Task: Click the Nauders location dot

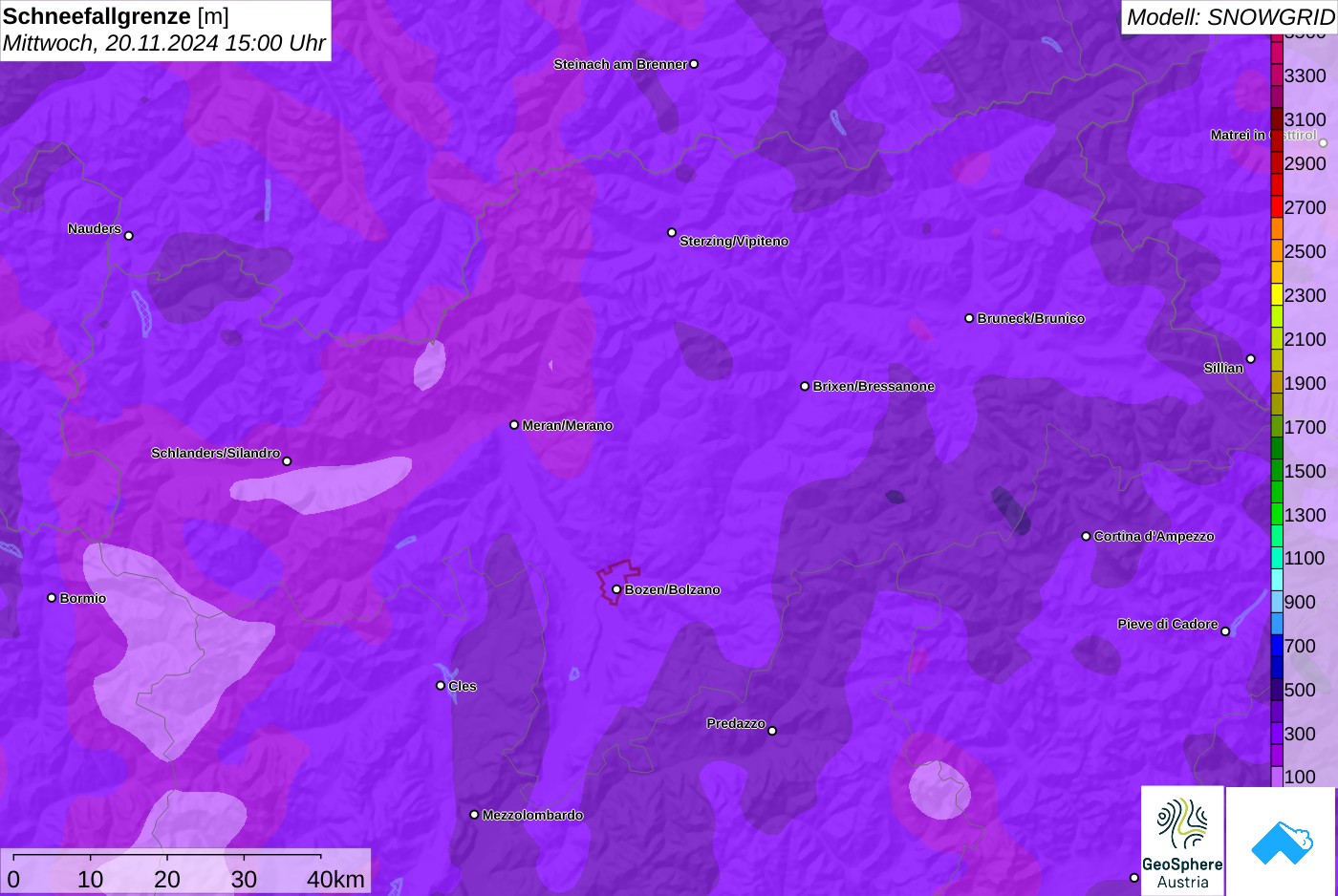Action: [x=129, y=235]
